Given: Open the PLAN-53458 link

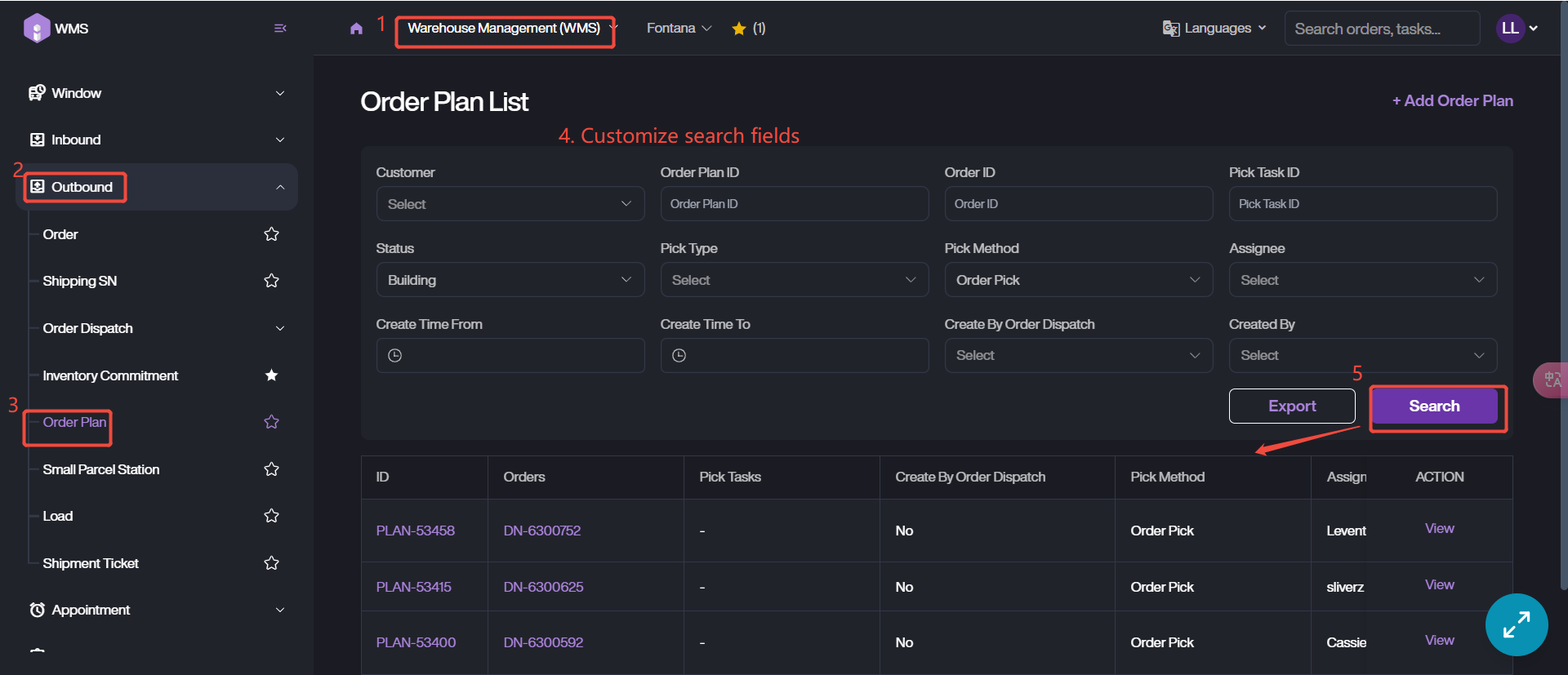Looking at the screenshot, I should 415,531.
